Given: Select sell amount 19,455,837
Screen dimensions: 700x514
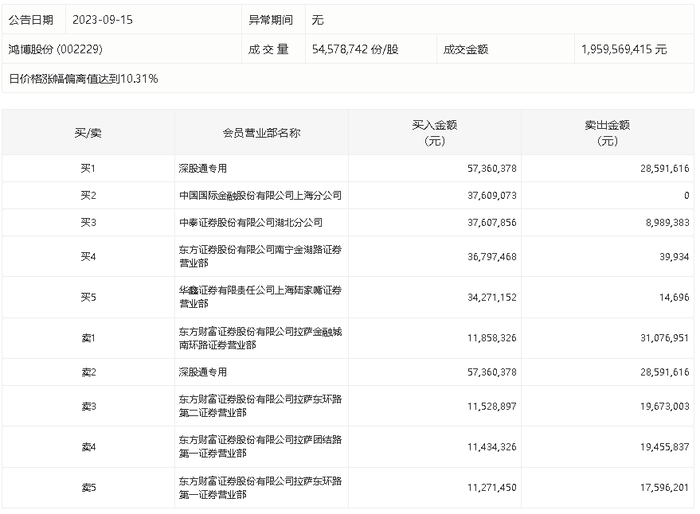Looking at the screenshot, I should coord(664,447).
